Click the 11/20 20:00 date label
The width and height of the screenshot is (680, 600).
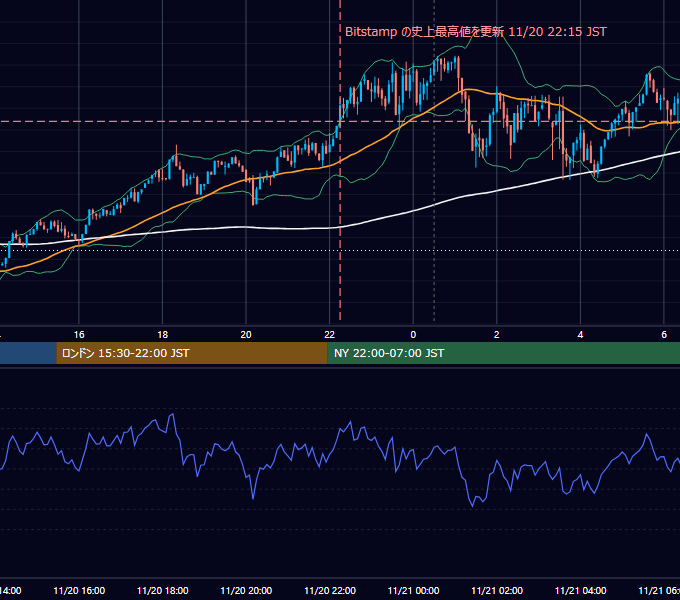pyautogui.click(x=246, y=590)
